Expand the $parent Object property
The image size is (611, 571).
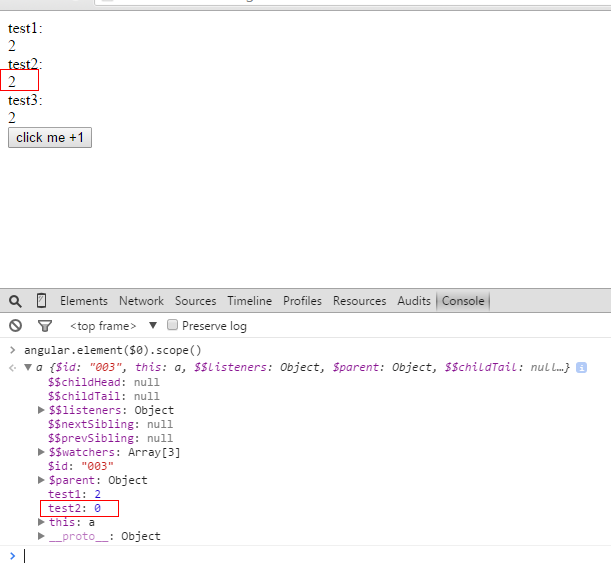[x=41, y=480]
